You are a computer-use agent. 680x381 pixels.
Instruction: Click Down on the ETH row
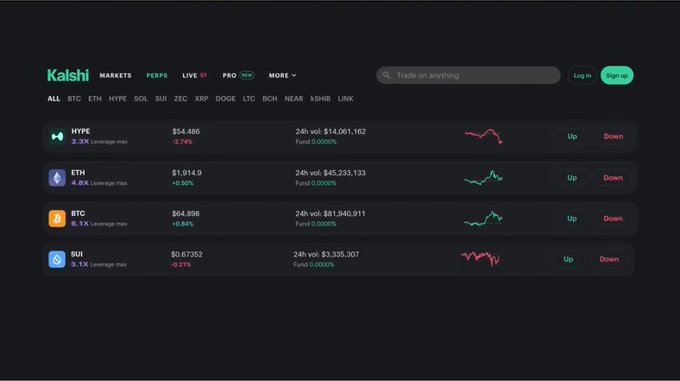[613, 178]
